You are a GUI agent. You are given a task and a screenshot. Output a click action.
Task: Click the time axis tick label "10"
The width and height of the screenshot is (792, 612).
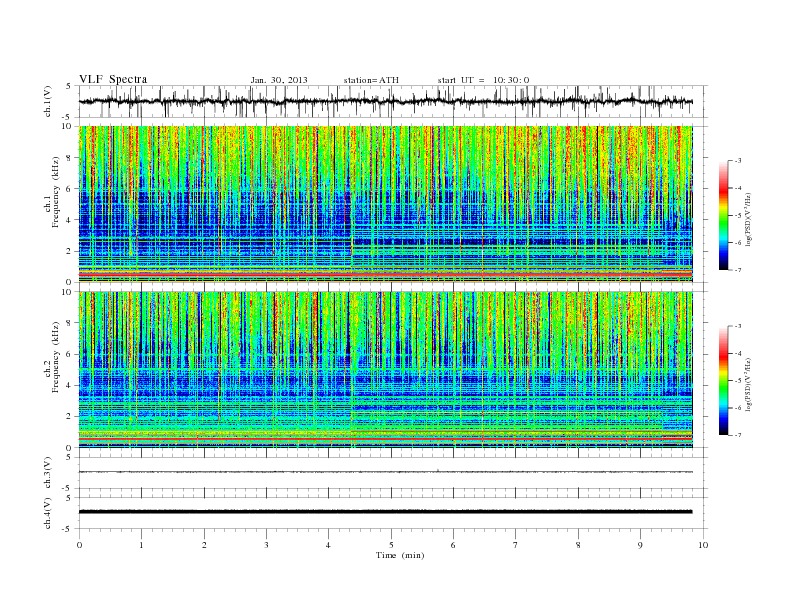pos(703,545)
